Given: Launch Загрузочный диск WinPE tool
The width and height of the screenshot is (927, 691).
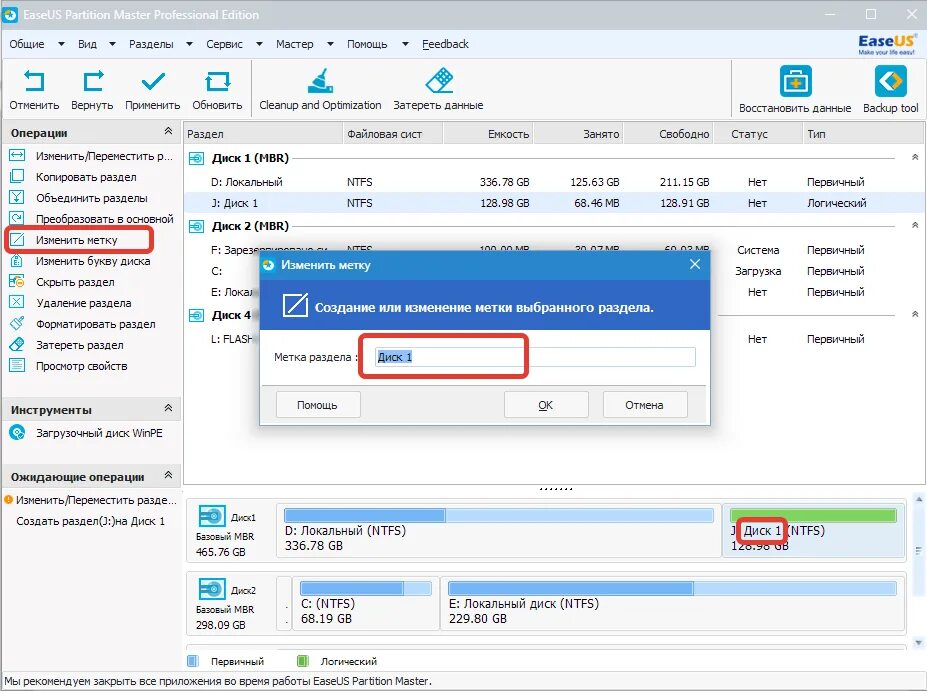Looking at the screenshot, I should [86, 433].
